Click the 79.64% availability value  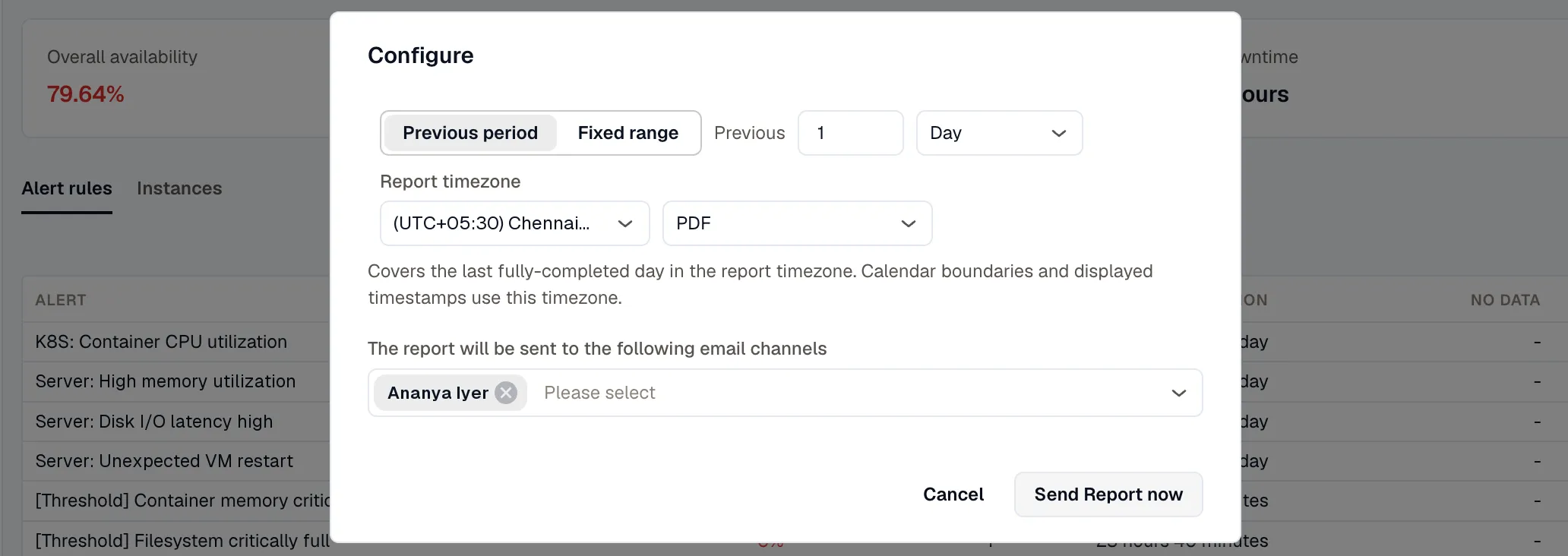pyautogui.click(x=85, y=94)
